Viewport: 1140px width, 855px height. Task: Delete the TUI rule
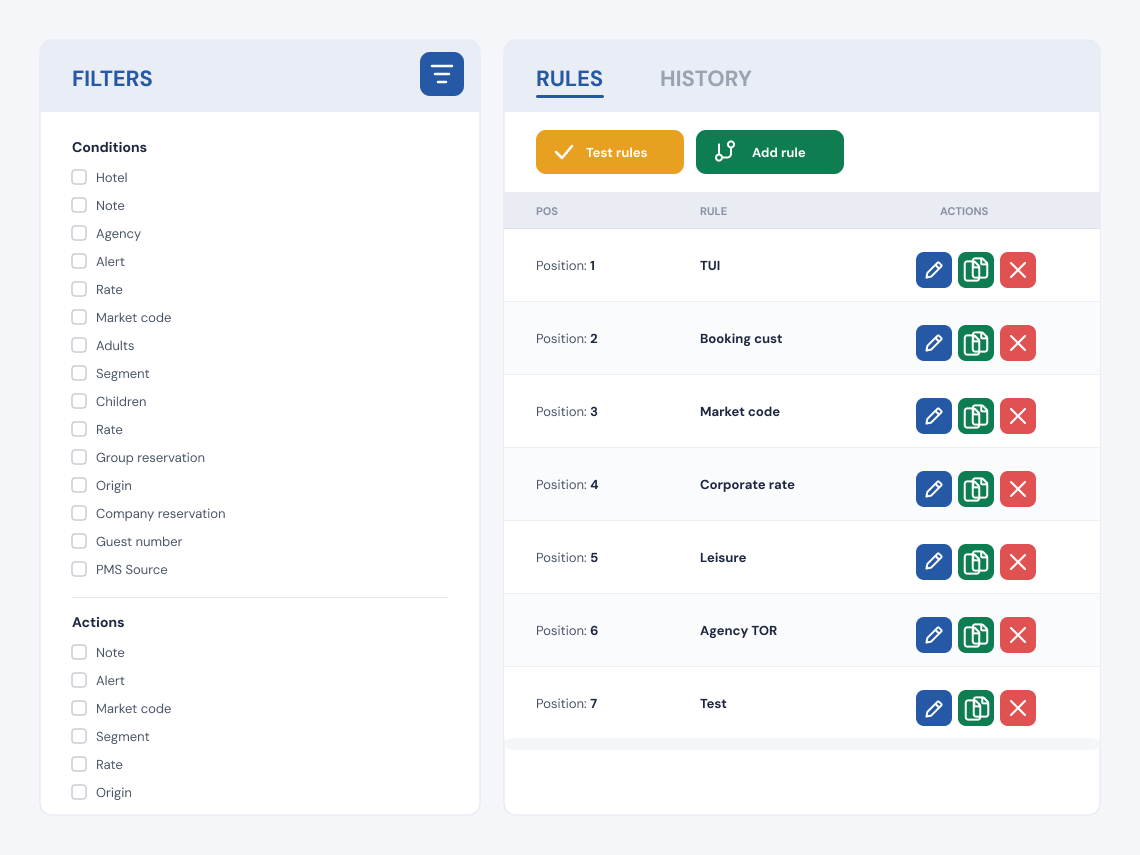pos(1018,270)
